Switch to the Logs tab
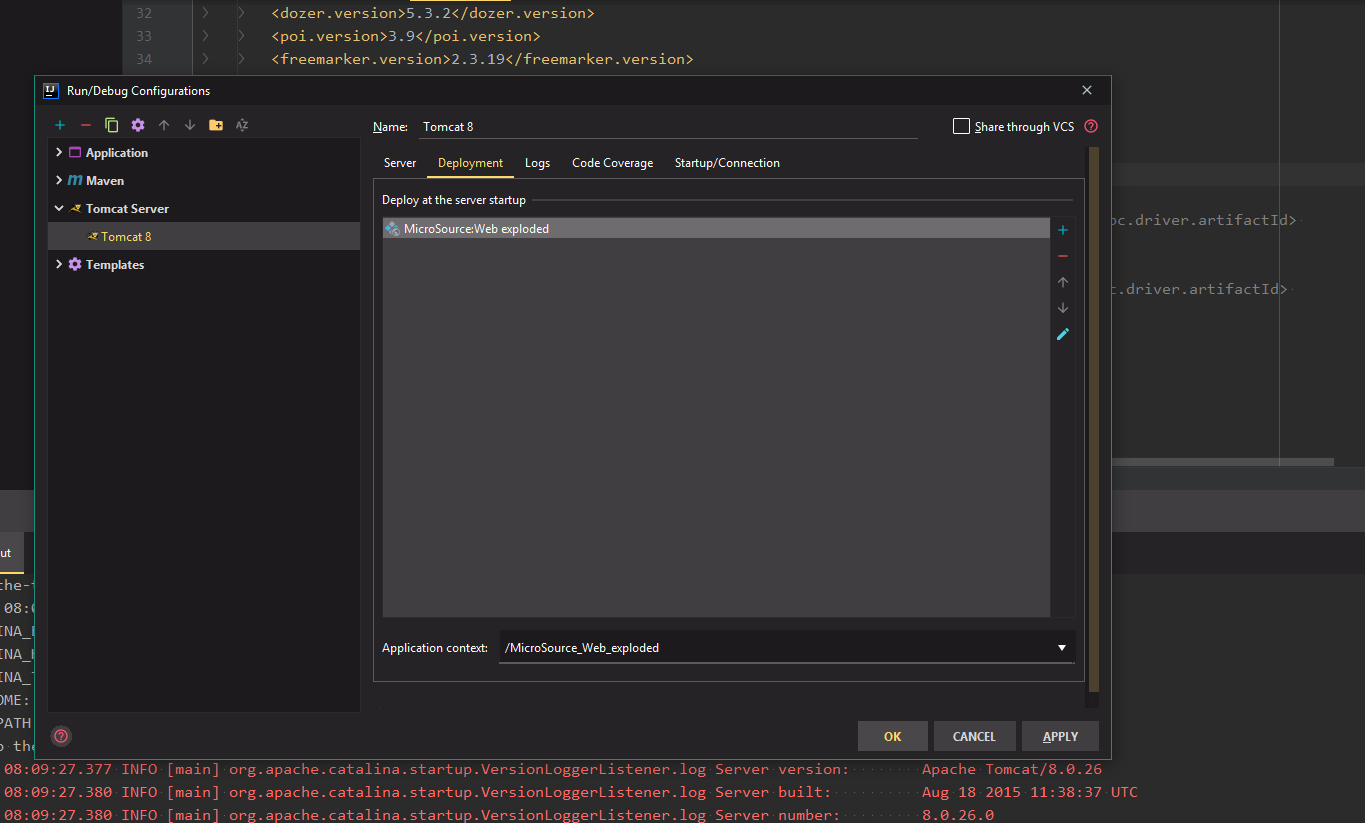 click(537, 162)
